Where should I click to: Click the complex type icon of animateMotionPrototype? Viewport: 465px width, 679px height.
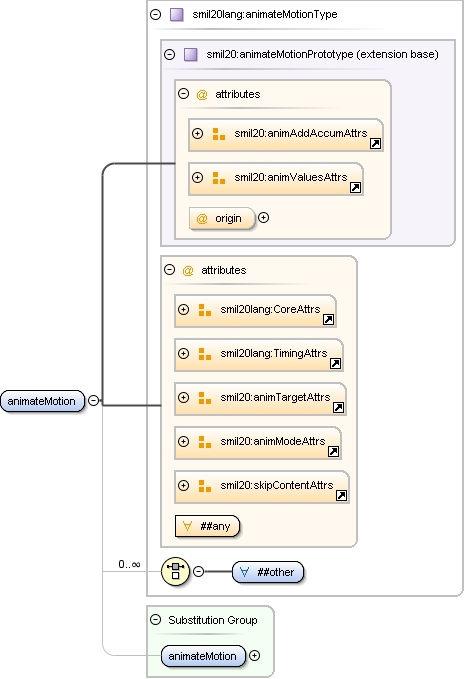(x=191, y=55)
